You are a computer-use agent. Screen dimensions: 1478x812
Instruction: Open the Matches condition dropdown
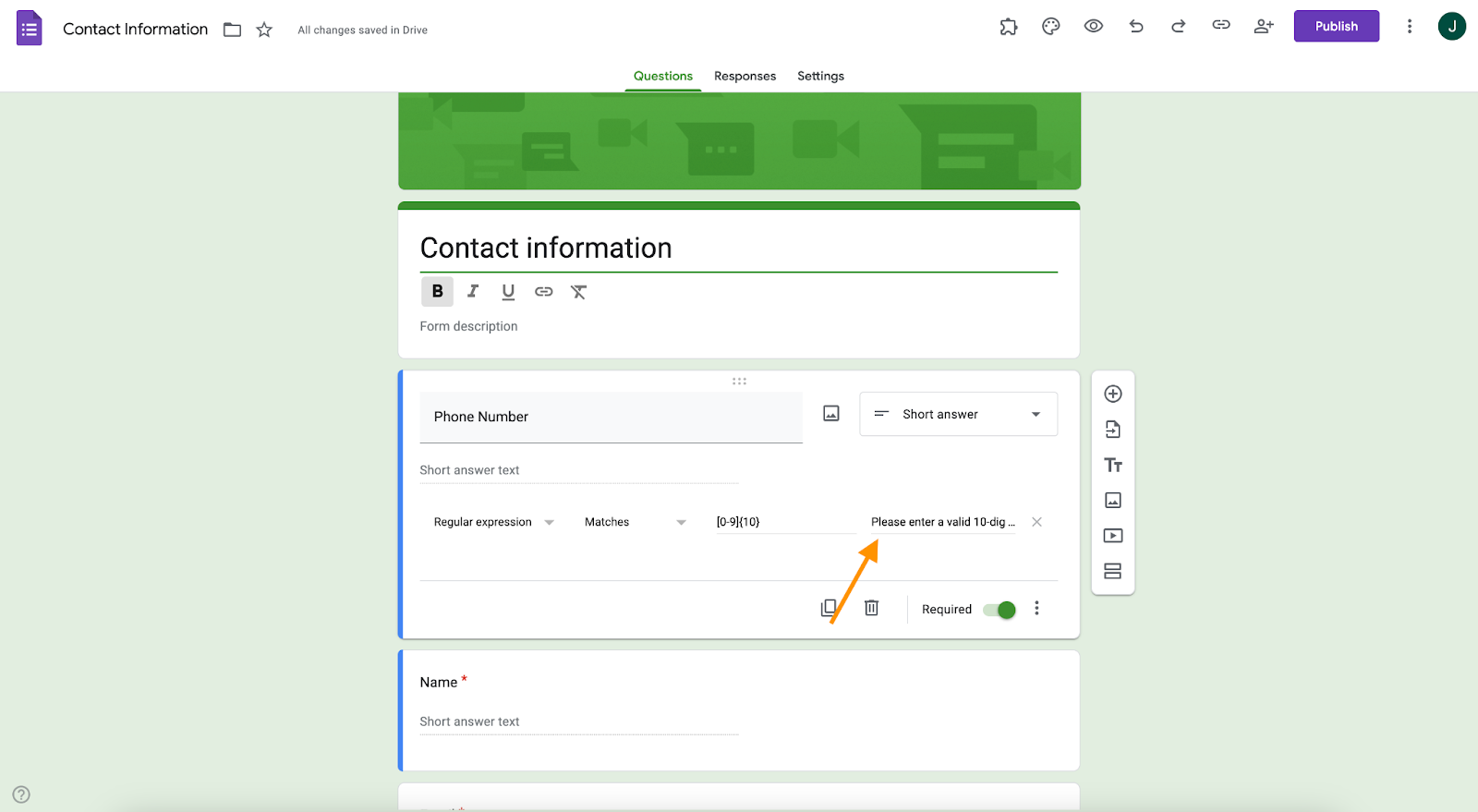pos(636,522)
